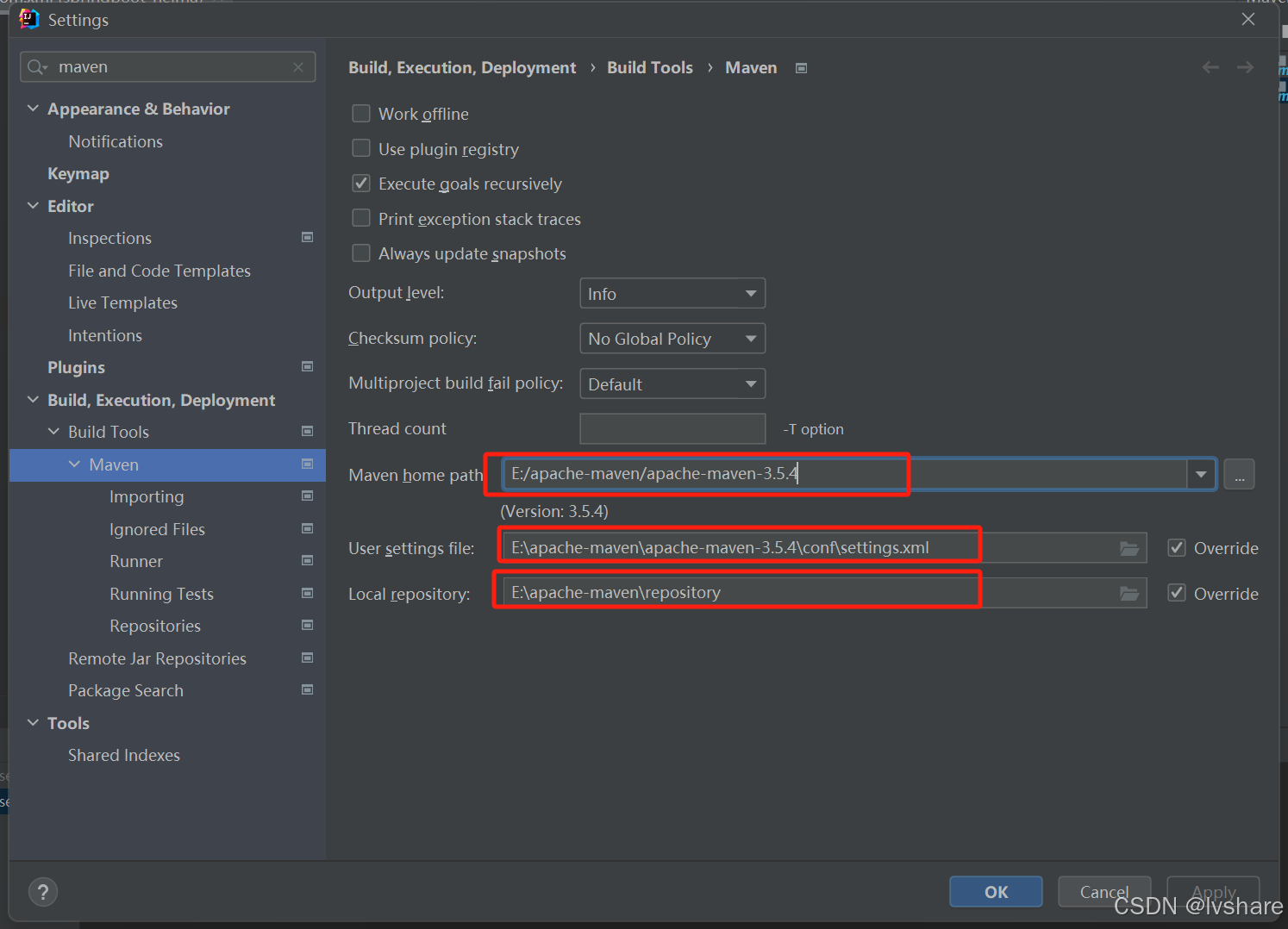The image size is (1288, 929).
Task: Click the project-level icon beside Package Search
Action: pos(307,689)
